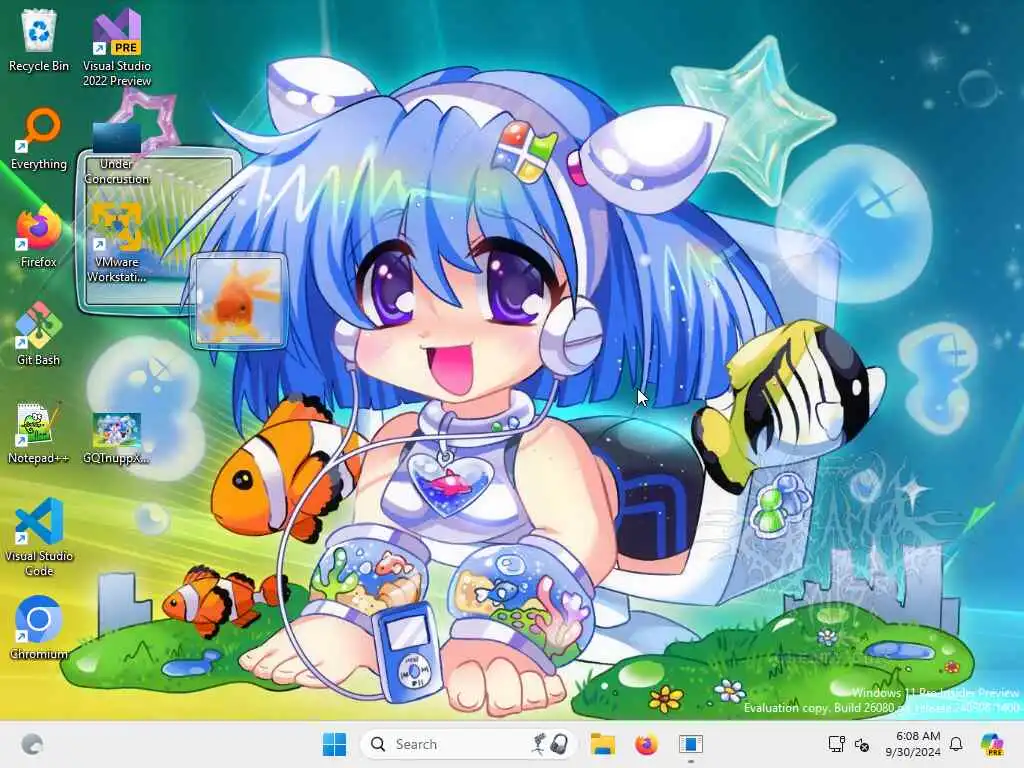1024x768 pixels.
Task: Launch Copilot preview from the taskbar
Action: (992, 744)
